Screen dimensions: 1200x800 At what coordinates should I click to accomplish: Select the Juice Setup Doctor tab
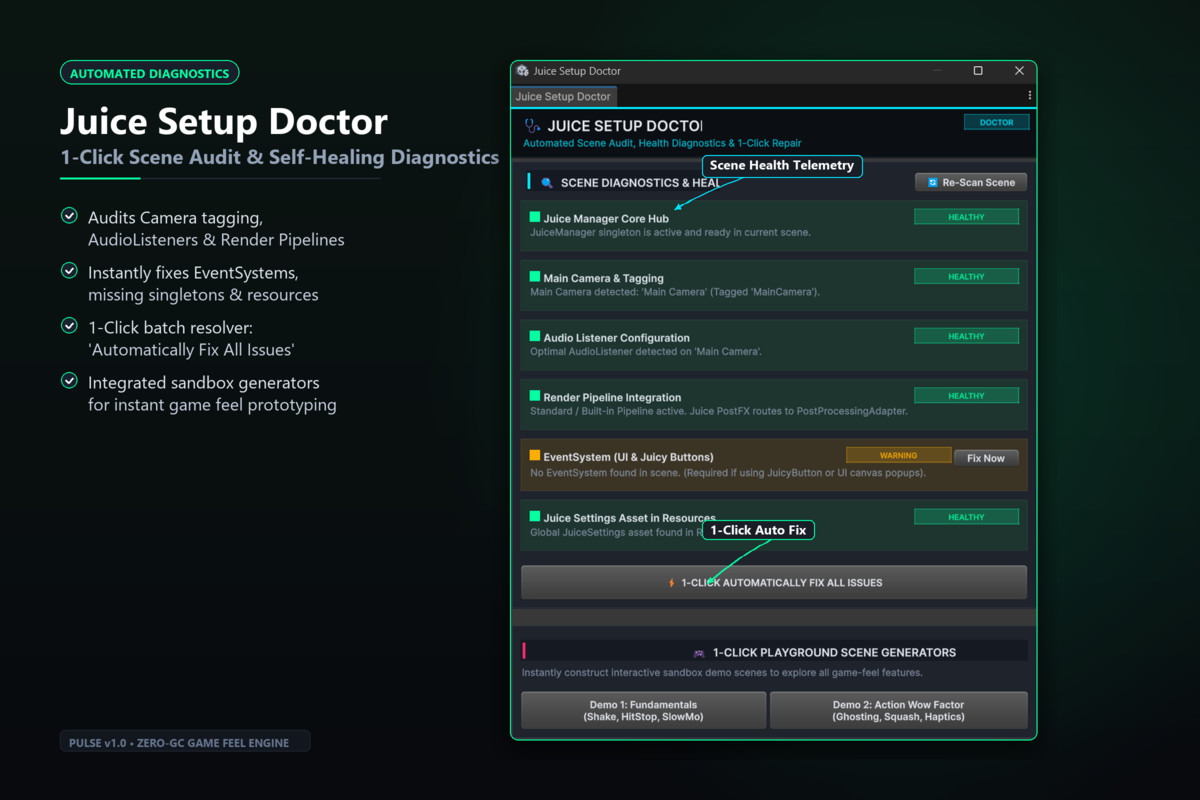[563, 96]
